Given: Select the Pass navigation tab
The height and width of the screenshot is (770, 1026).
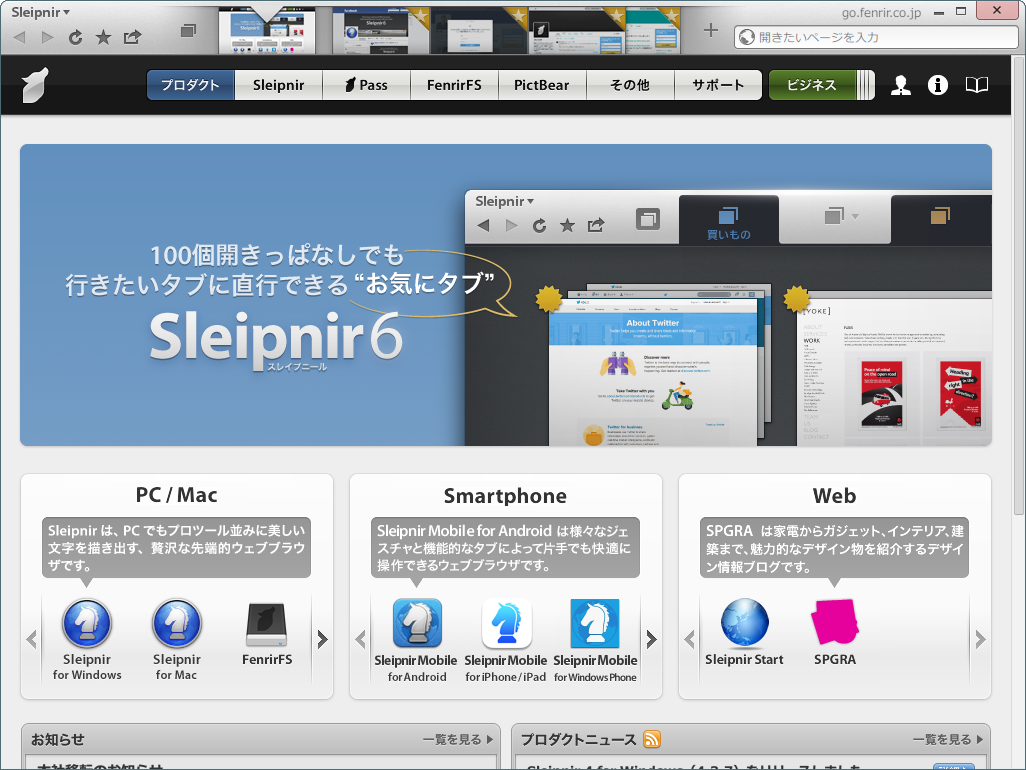Looking at the screenshot, I should (366, 85).
